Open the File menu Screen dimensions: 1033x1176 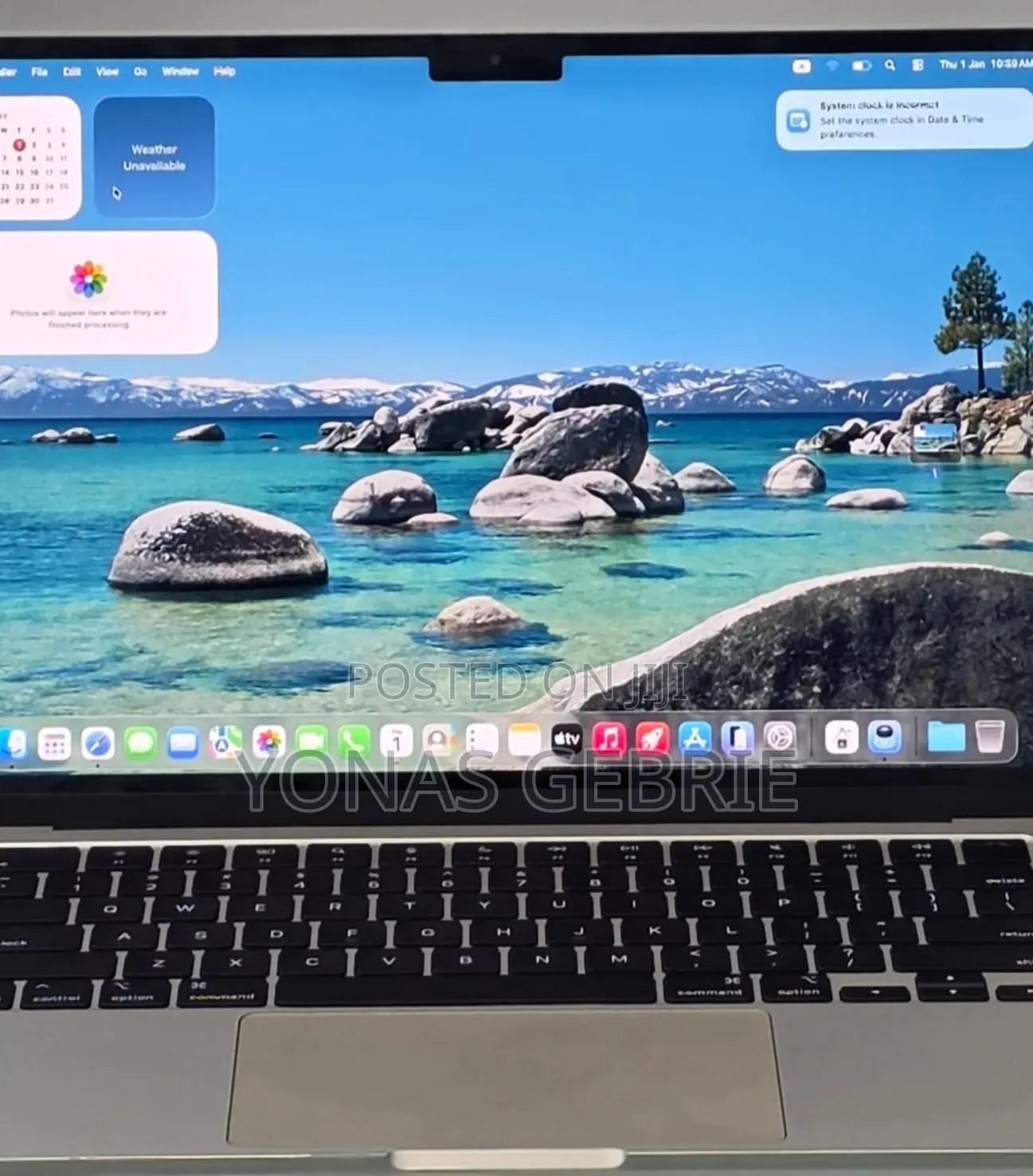click(40, 72)
